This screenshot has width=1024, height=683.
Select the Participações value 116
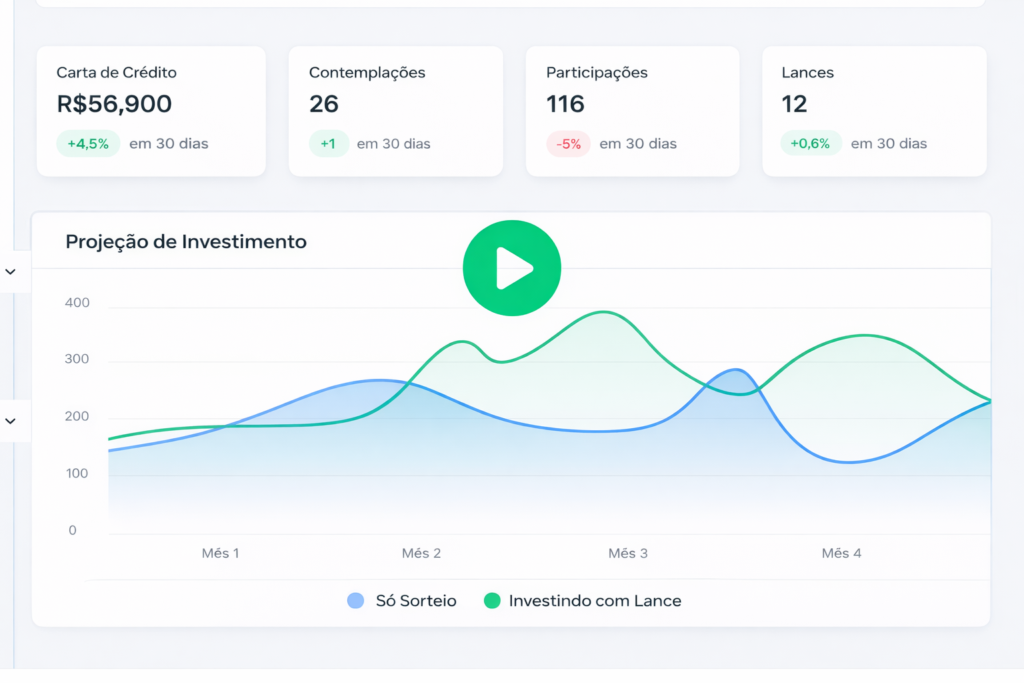[565, 104]
